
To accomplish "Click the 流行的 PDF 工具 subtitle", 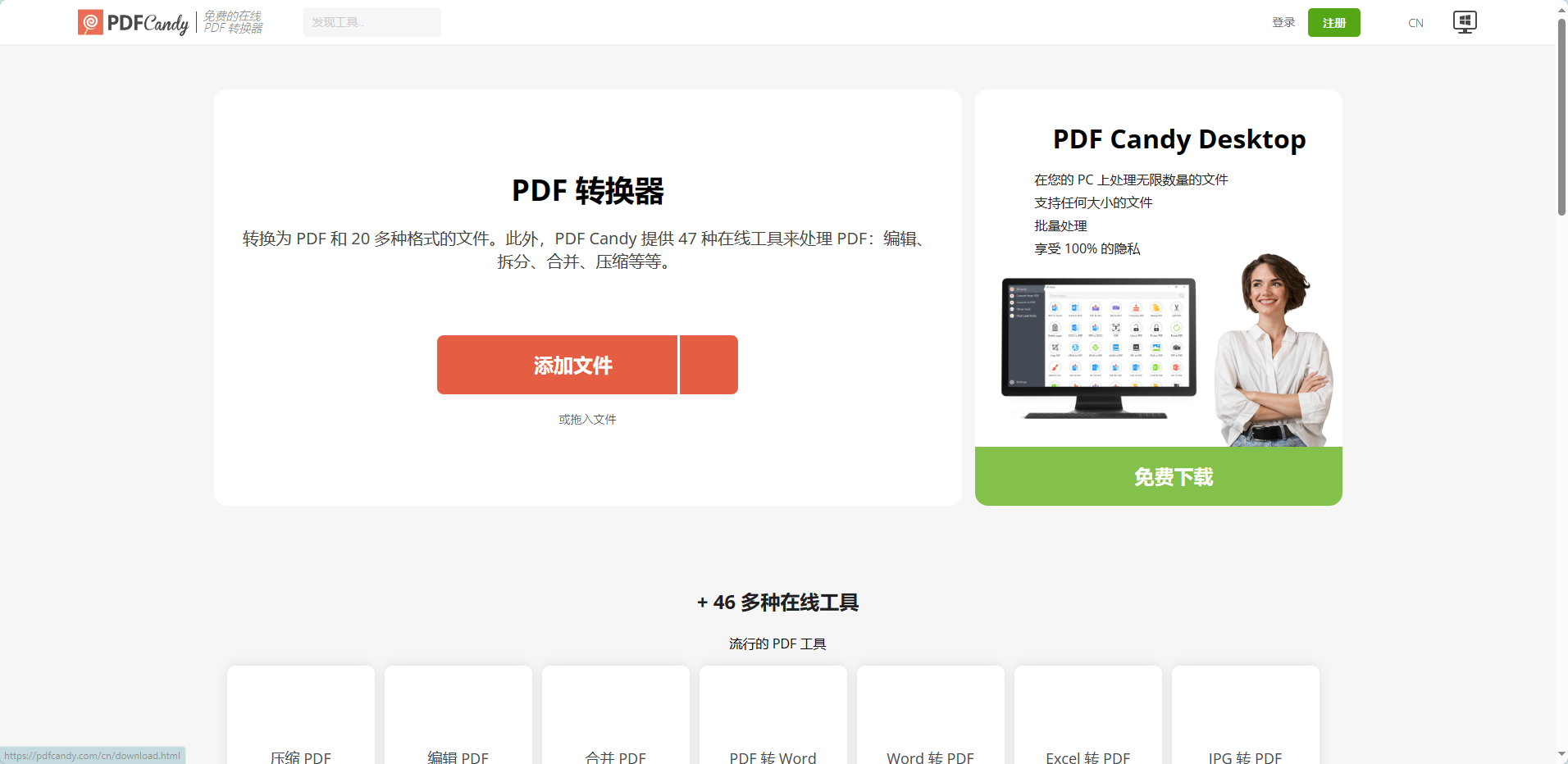I will tap(777, 643).
